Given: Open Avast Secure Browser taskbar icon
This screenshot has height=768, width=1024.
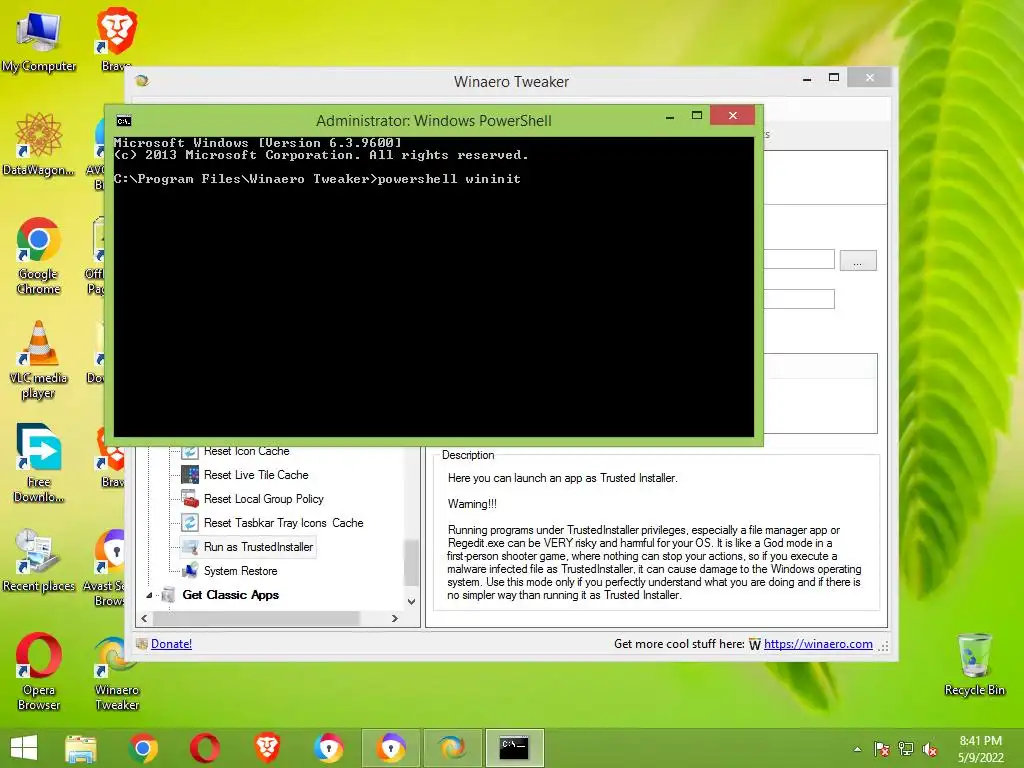Looking at the screenshot, I should coord(391,748).
